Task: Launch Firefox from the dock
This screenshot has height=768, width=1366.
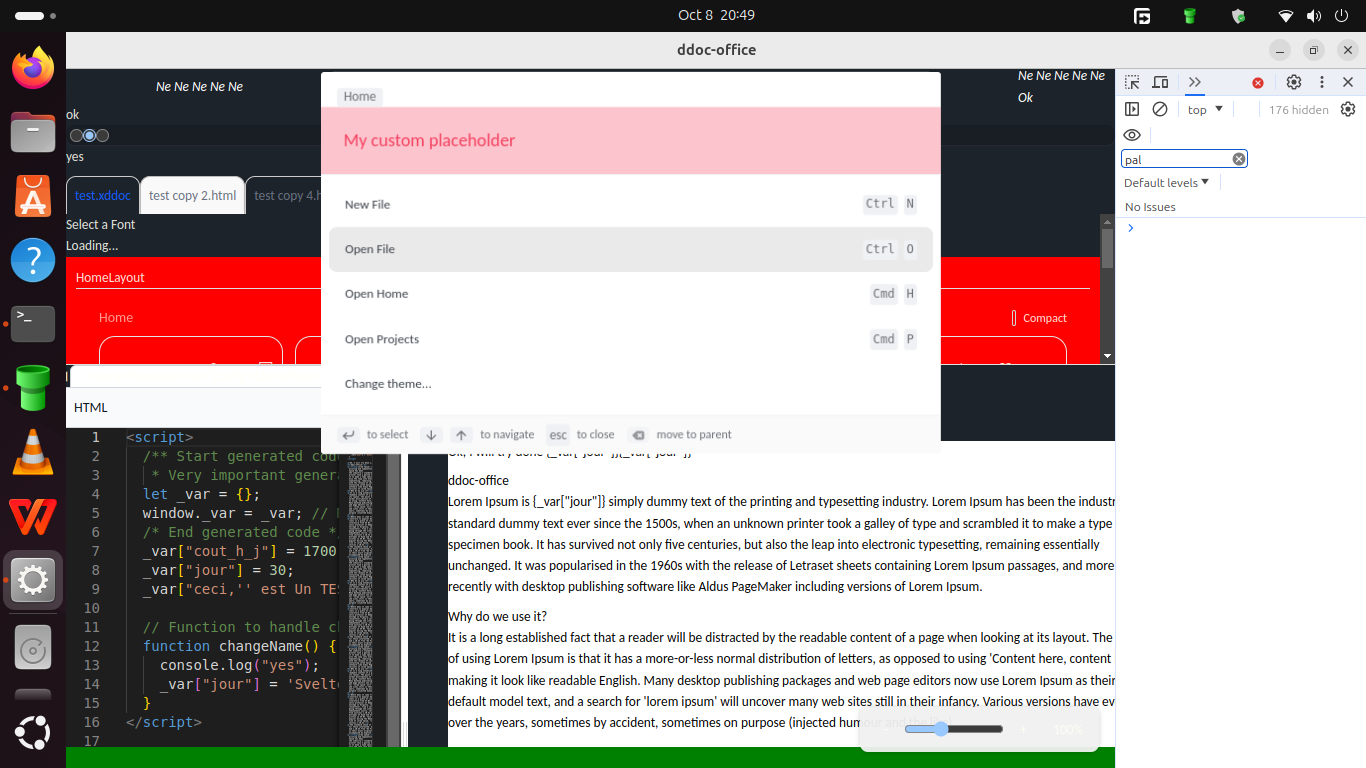Action: 33,68
